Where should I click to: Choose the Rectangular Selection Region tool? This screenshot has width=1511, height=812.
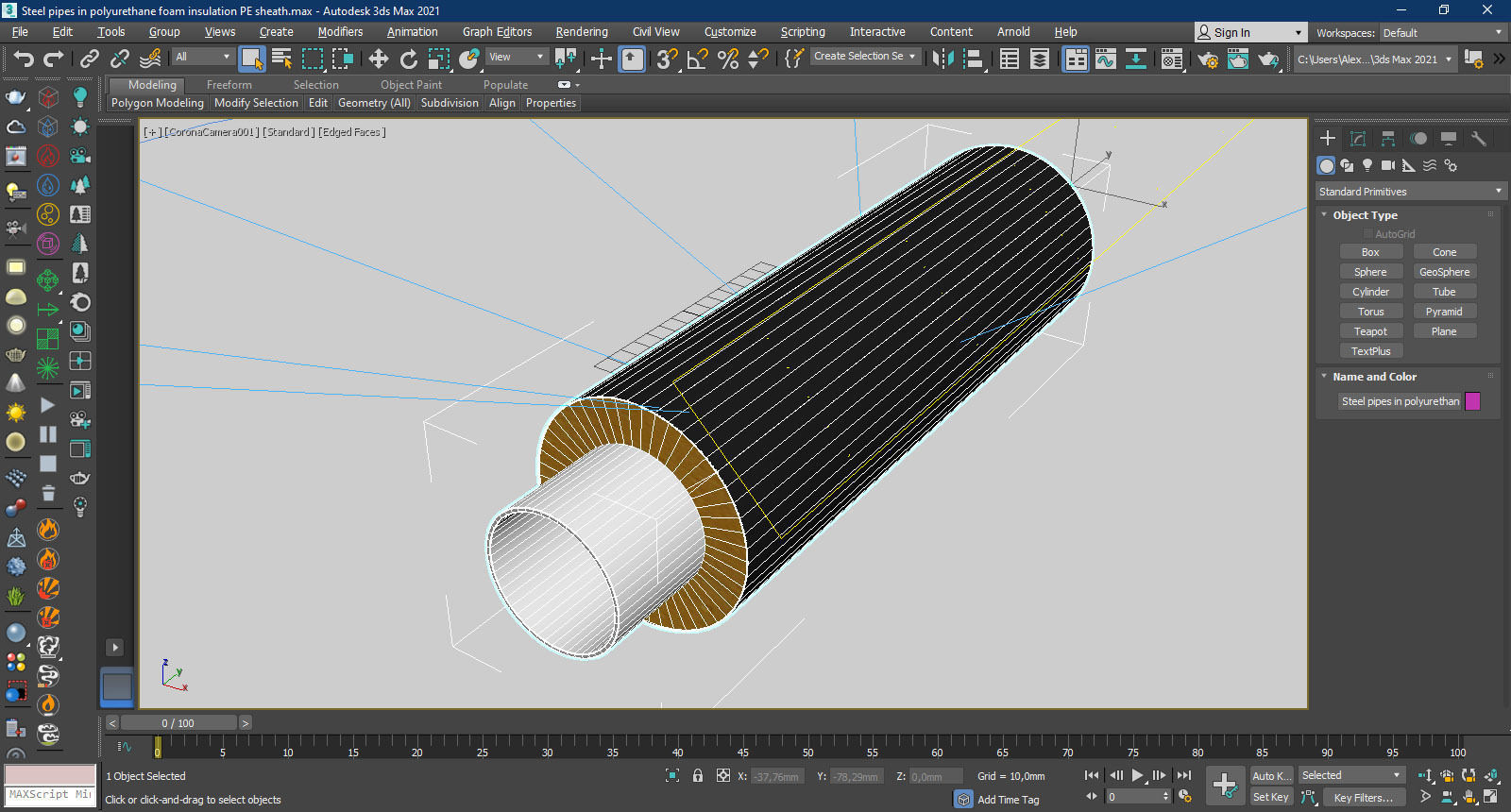[312, 59]
